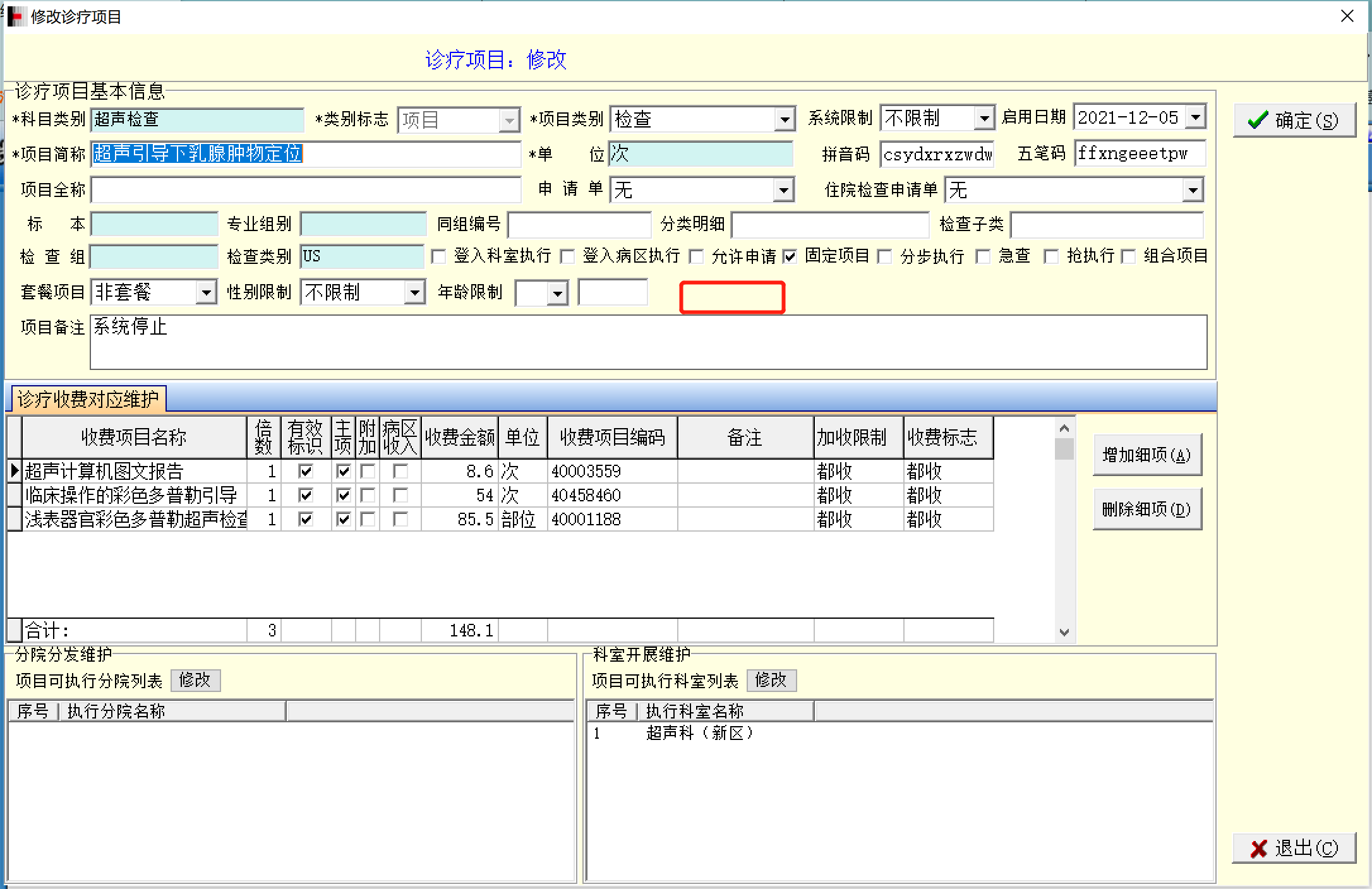The height and width of the screenshot is (889, 1372).
Task: Toggle 有效标识 for 浅表器官彩色多普勒超声检查
Action: [306, 520]
